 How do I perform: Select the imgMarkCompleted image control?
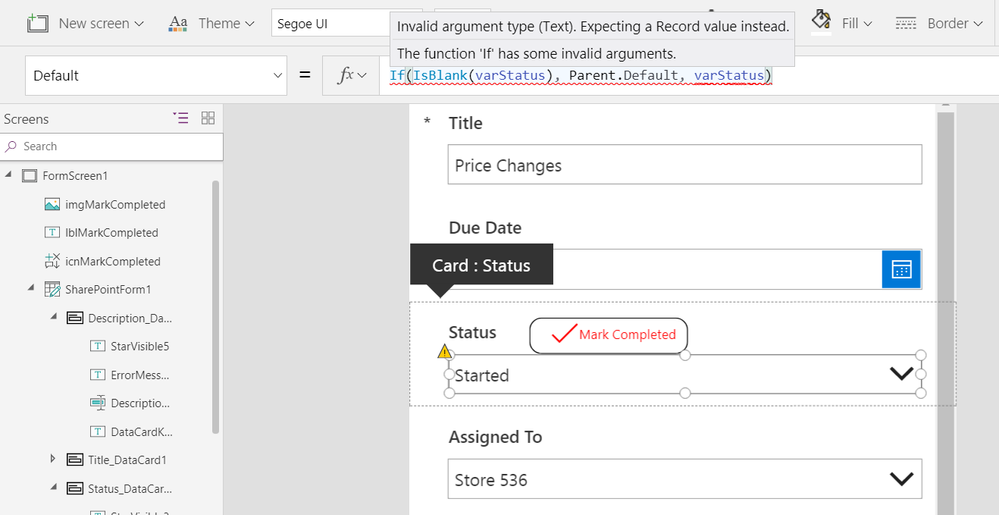pos(104,204)
